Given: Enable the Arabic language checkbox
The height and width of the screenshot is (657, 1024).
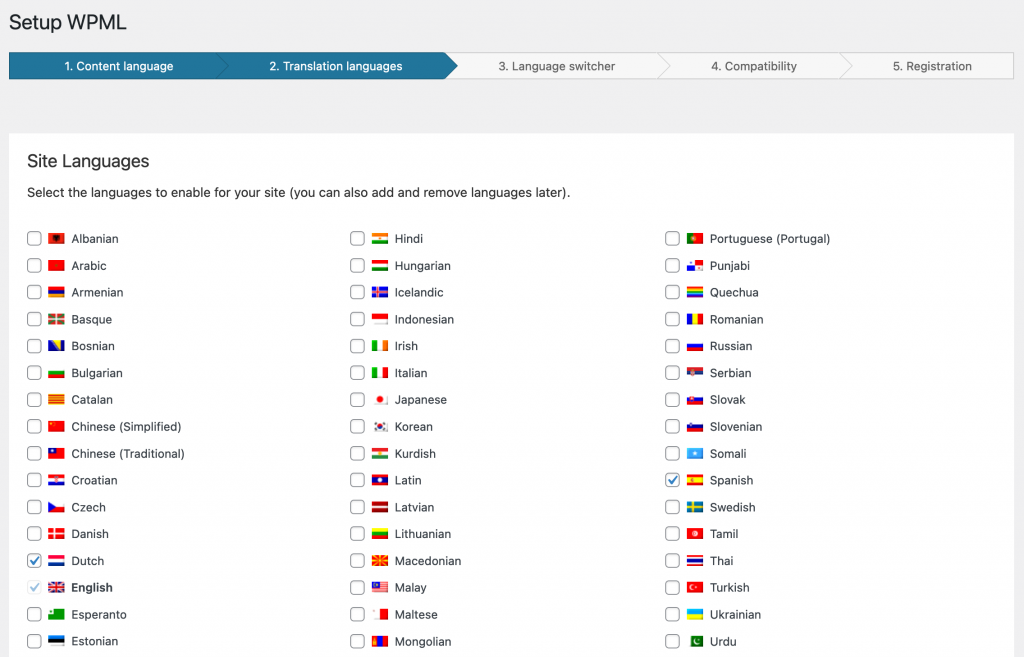Looking at the screenshot, I should tap(34, 266).
